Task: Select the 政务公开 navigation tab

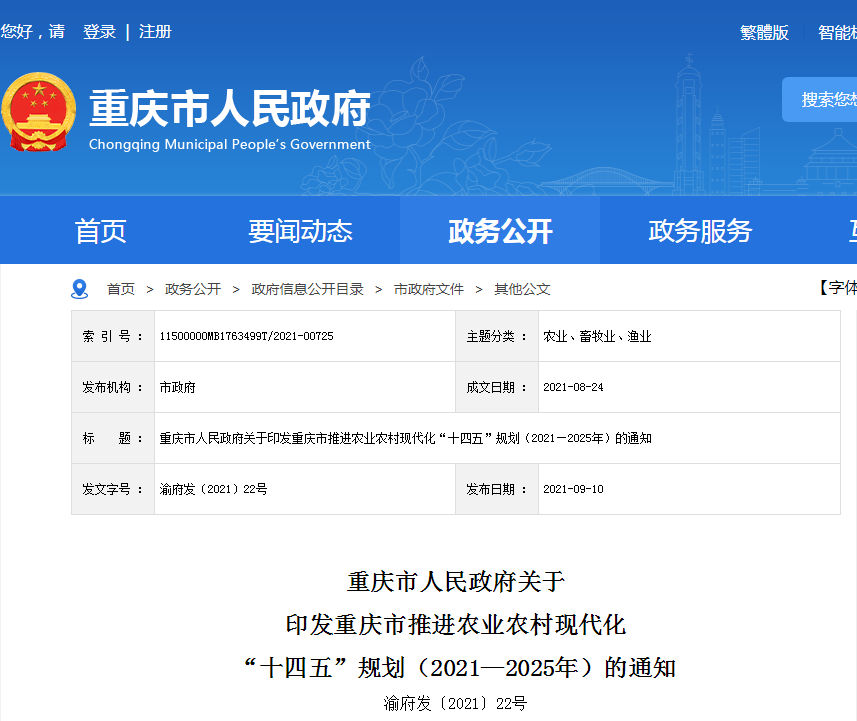Action: (x=500, y=230)
